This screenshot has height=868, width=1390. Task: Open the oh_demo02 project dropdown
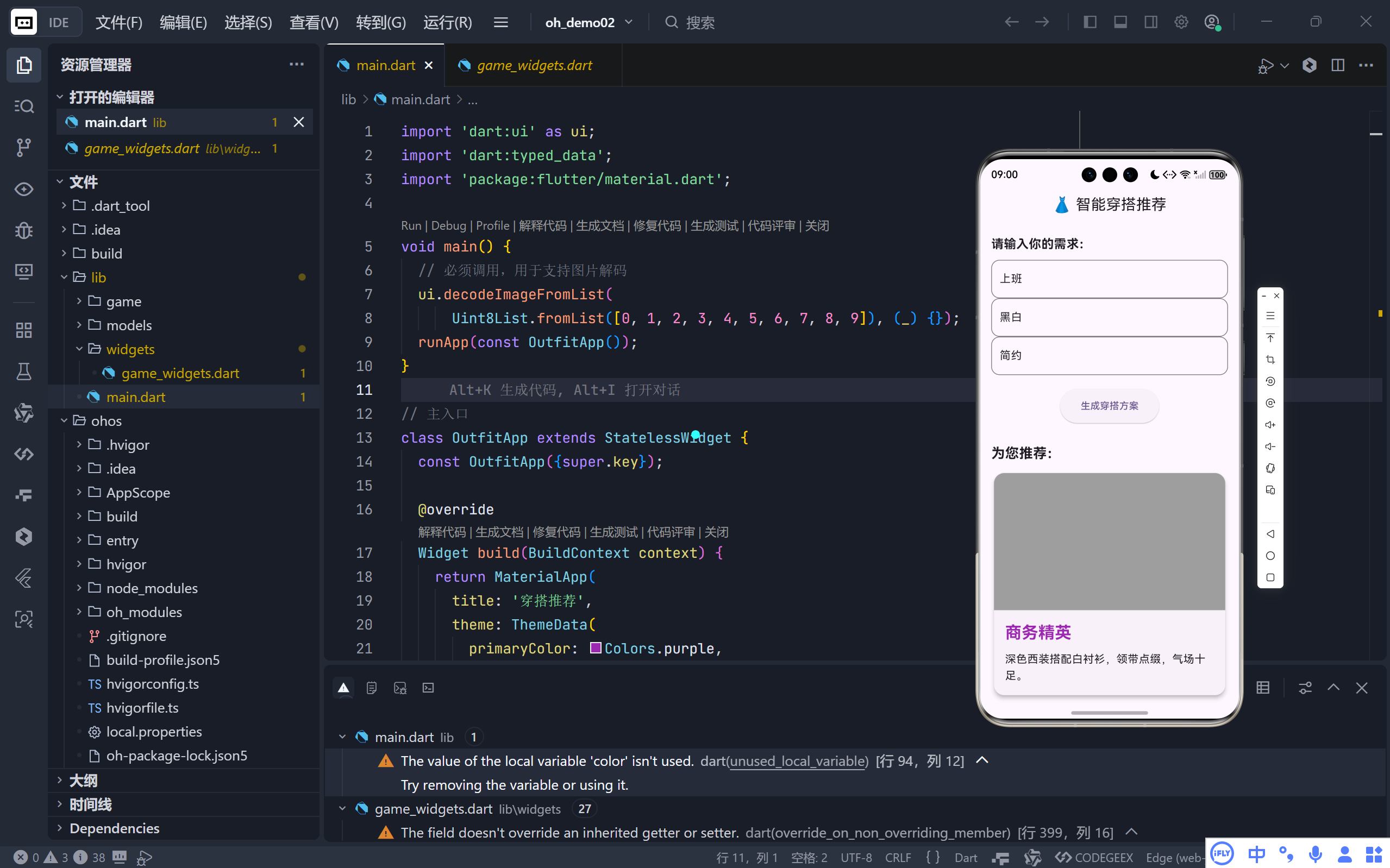[588, 22]
